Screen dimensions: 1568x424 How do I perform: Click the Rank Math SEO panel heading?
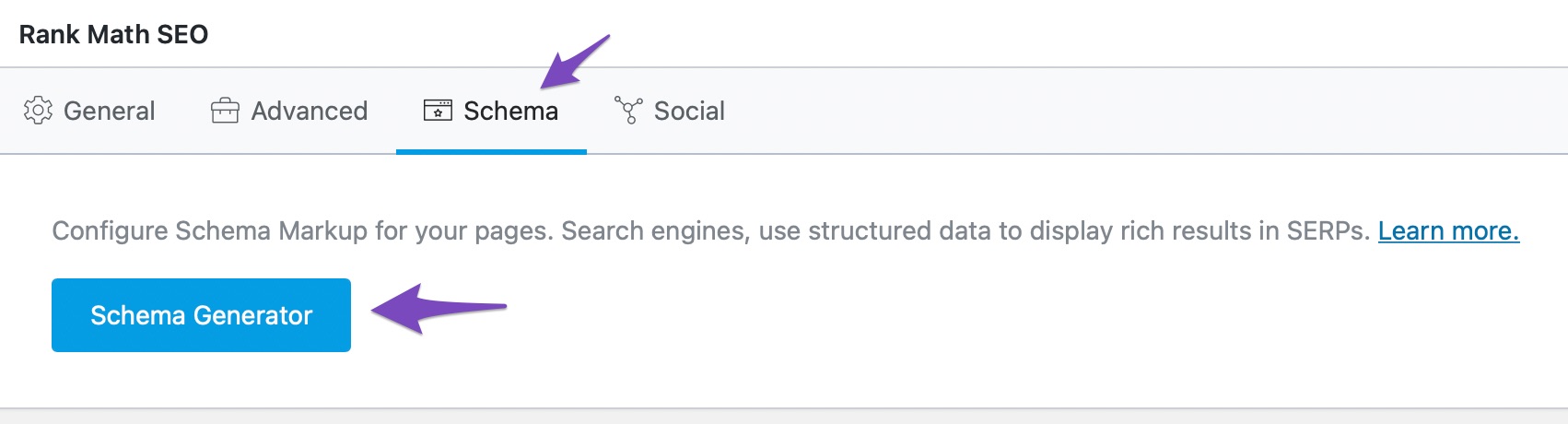click(113, 34)
